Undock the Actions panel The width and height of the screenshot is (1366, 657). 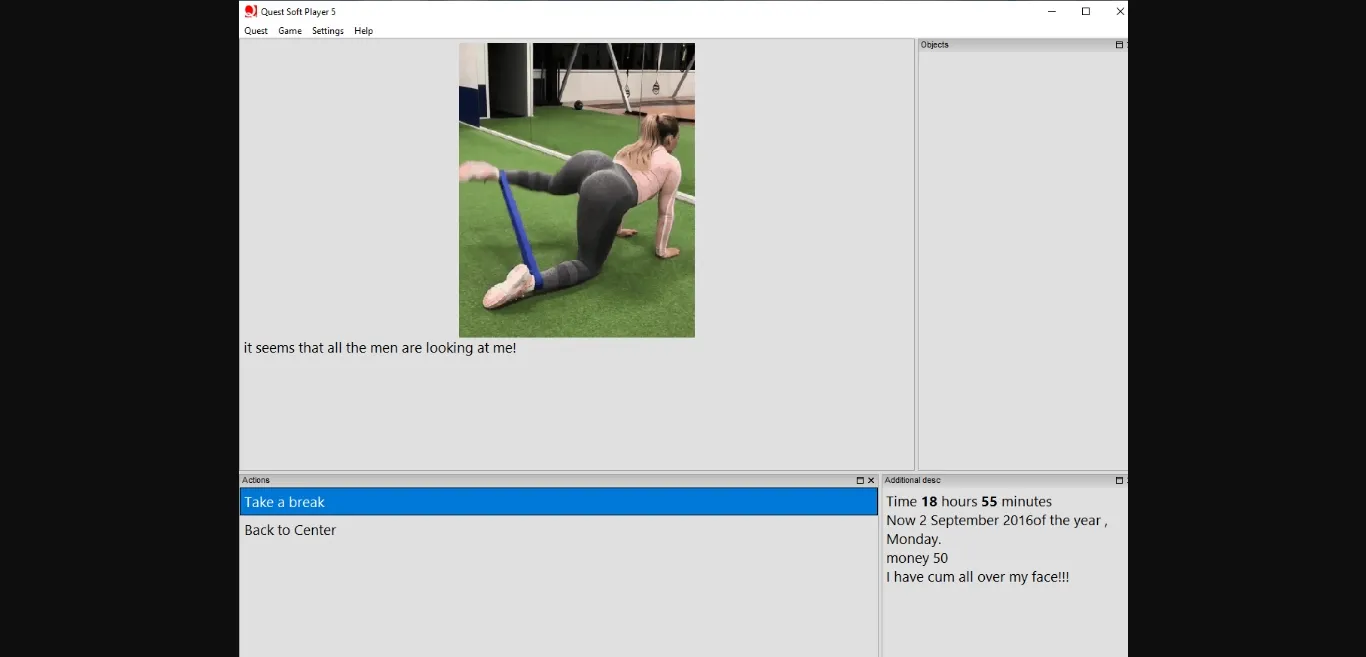(x=860, y=481)
